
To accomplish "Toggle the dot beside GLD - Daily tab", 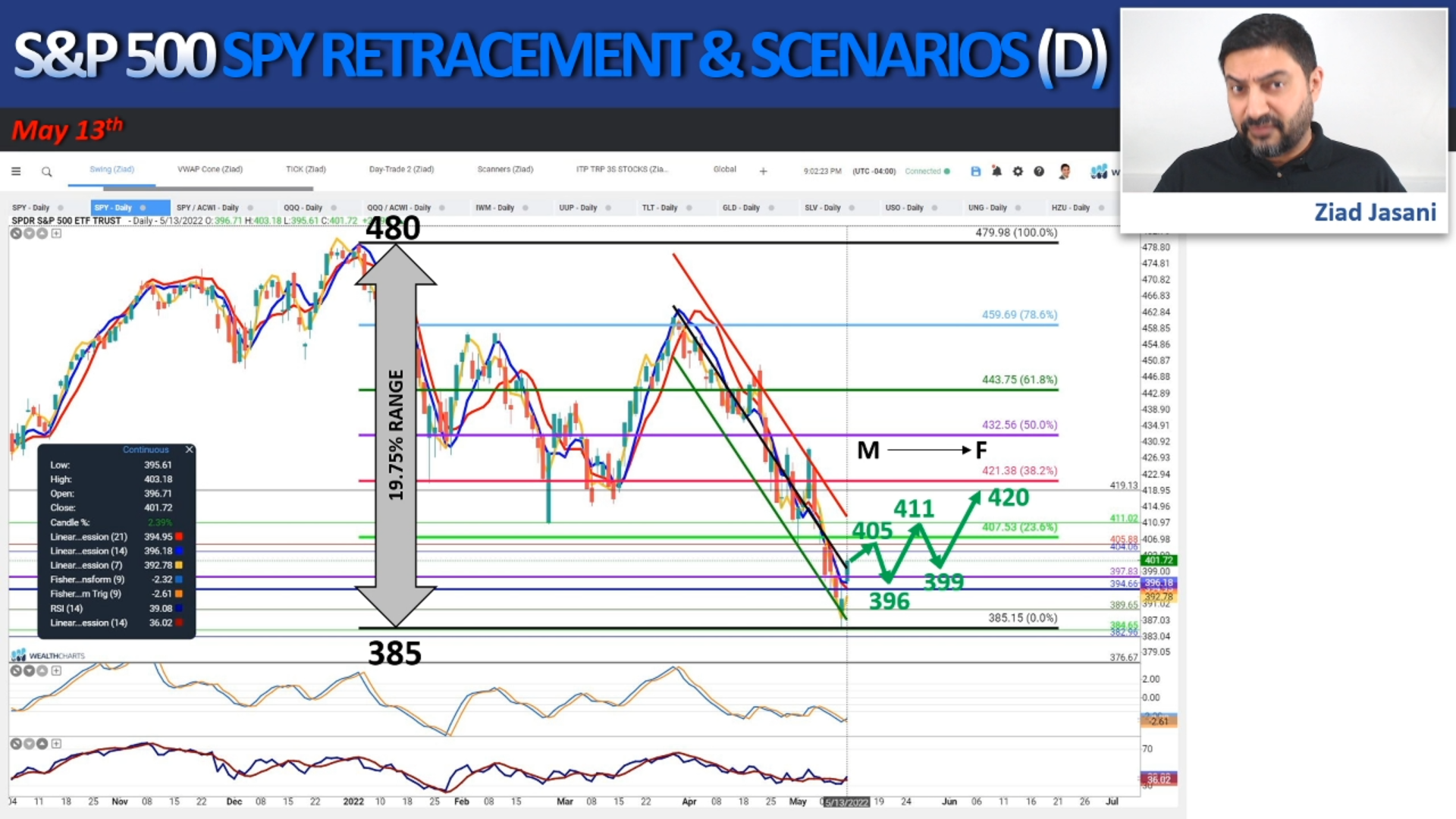I will [x=771, y=208].
